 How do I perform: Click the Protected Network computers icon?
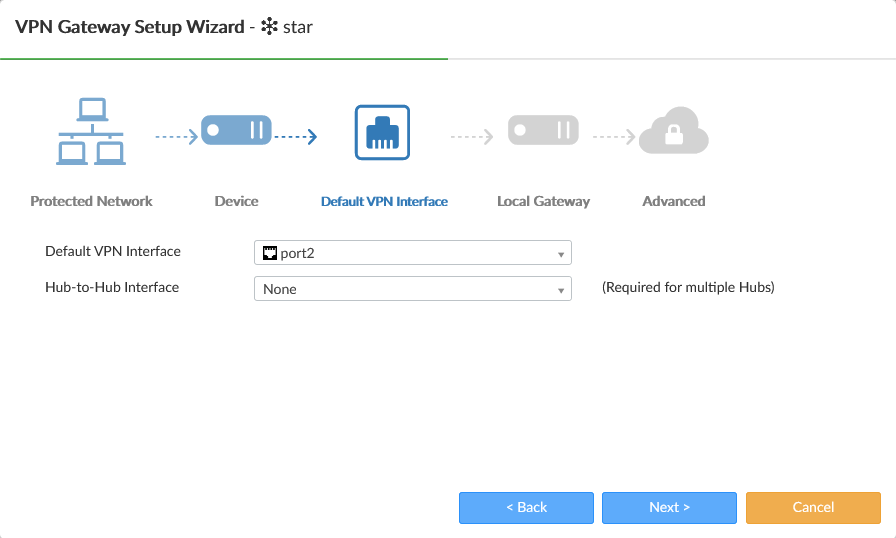91,132
